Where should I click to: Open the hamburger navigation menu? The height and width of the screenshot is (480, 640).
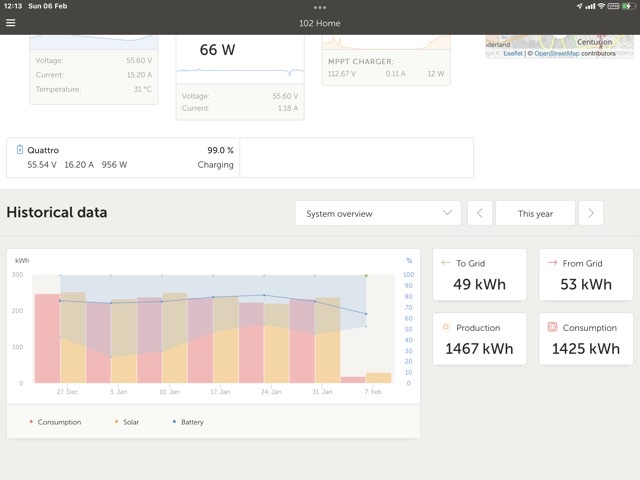(11, 23)
